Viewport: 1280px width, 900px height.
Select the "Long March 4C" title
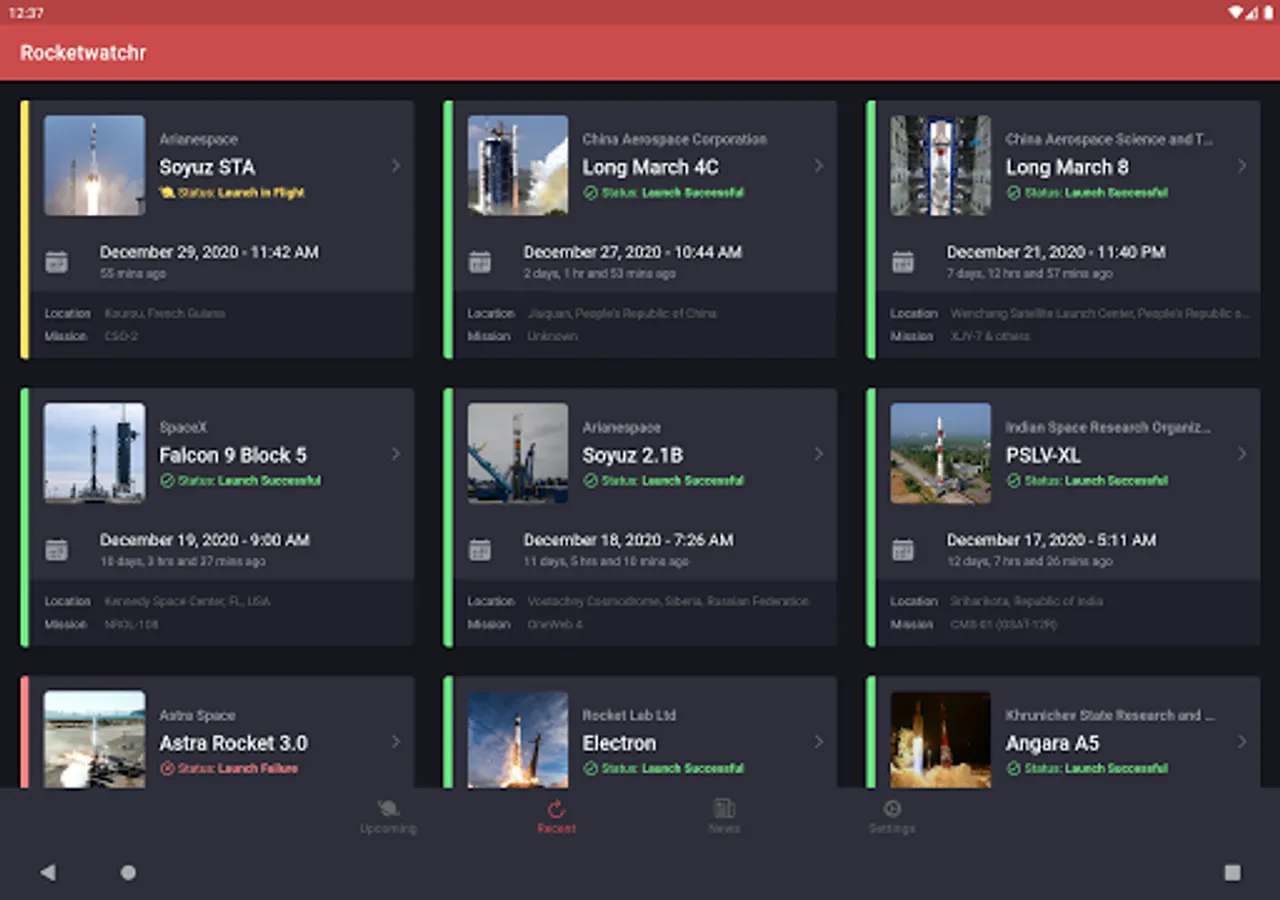650,167
